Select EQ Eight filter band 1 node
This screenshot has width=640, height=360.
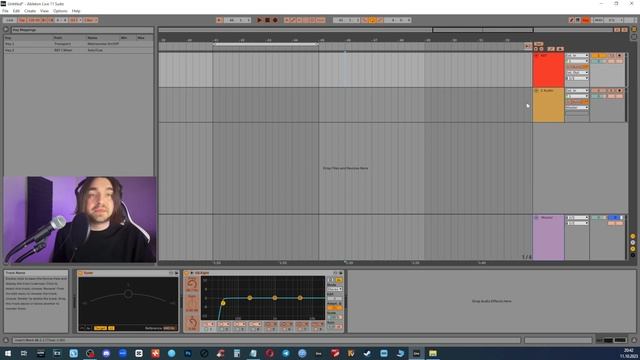(223, 302)
